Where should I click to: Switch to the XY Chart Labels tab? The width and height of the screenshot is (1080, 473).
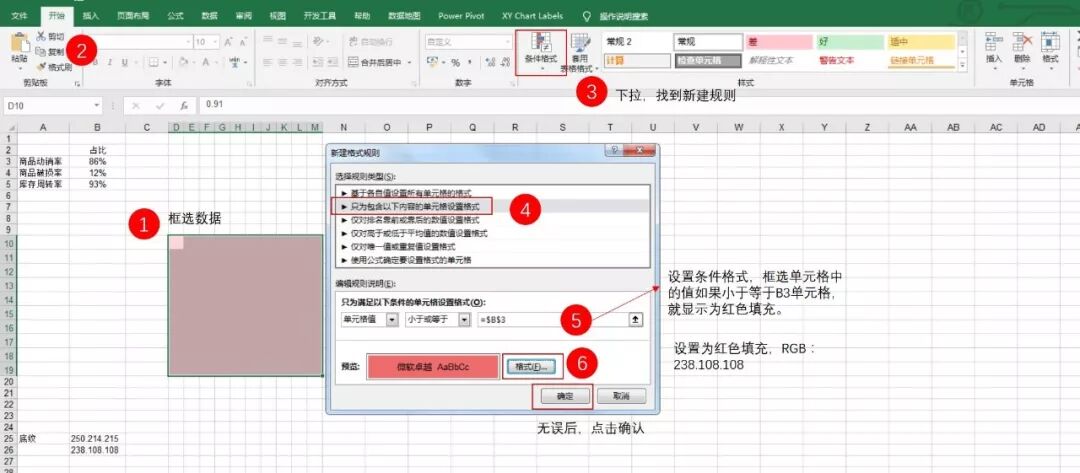532,16
